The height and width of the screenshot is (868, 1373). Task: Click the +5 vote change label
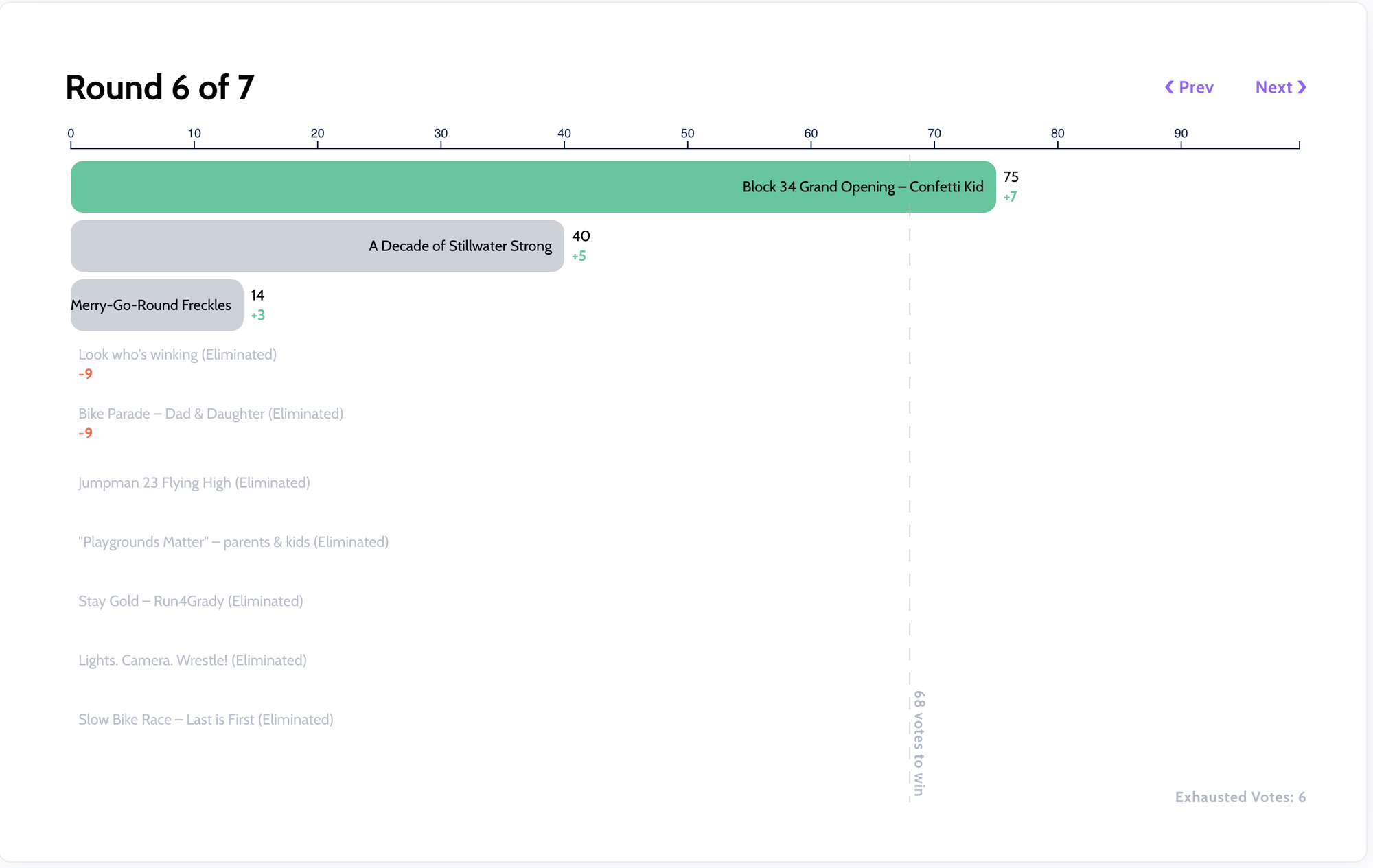pos(579,256)
